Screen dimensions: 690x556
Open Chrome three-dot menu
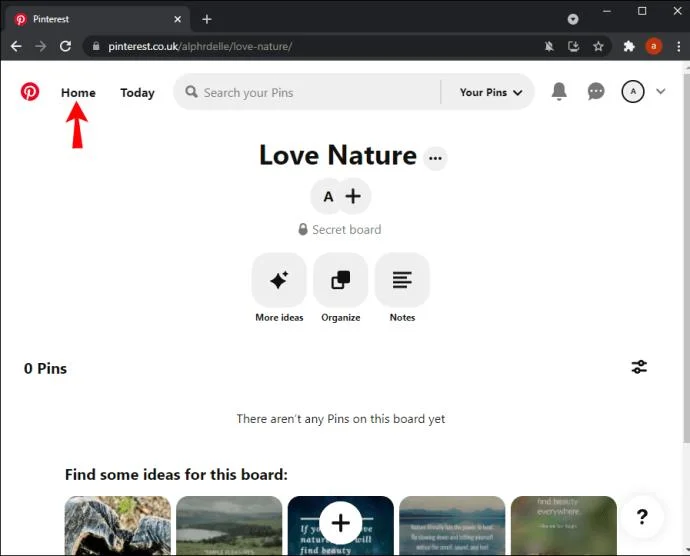[x=679, y=46]
